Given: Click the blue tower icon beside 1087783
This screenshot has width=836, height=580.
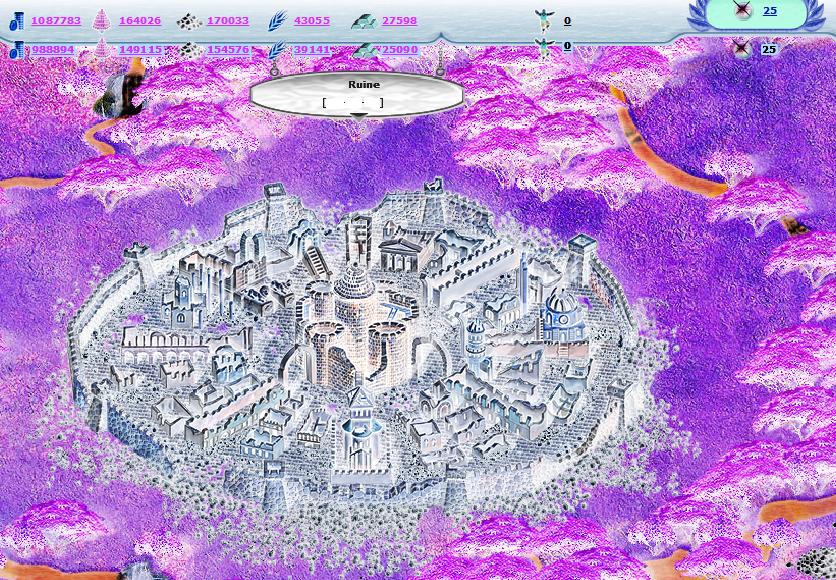Looking at the screenshot, I should tap(16, 21).
